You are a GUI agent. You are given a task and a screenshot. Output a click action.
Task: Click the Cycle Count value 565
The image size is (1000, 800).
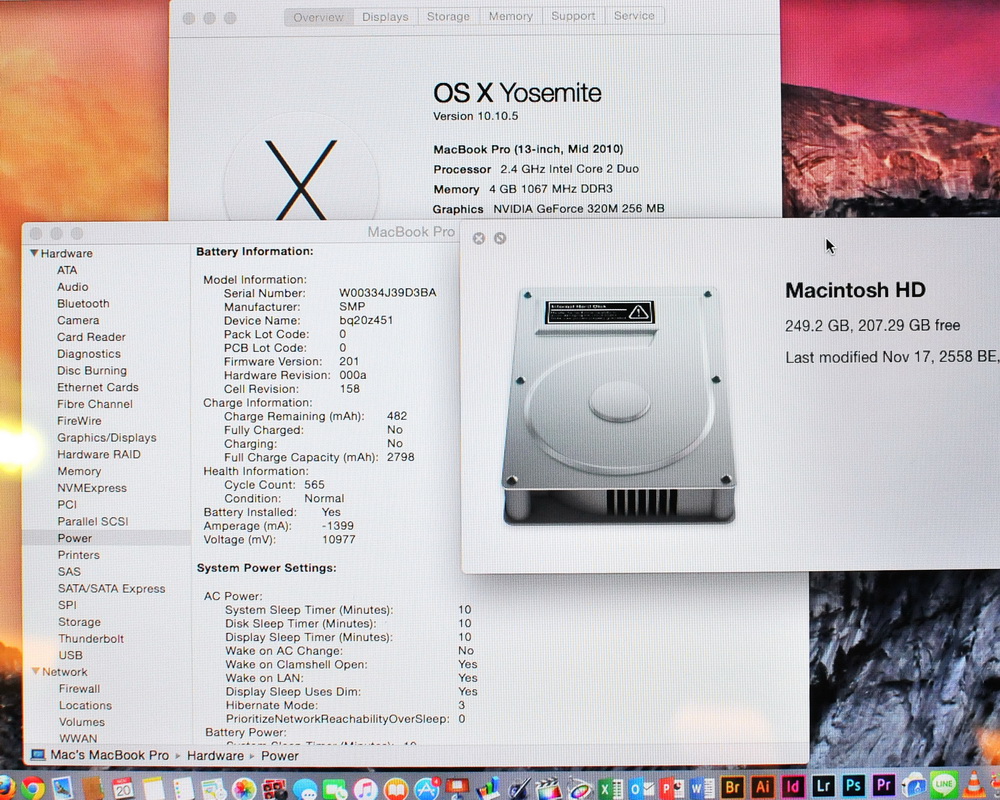pos(314,485)
